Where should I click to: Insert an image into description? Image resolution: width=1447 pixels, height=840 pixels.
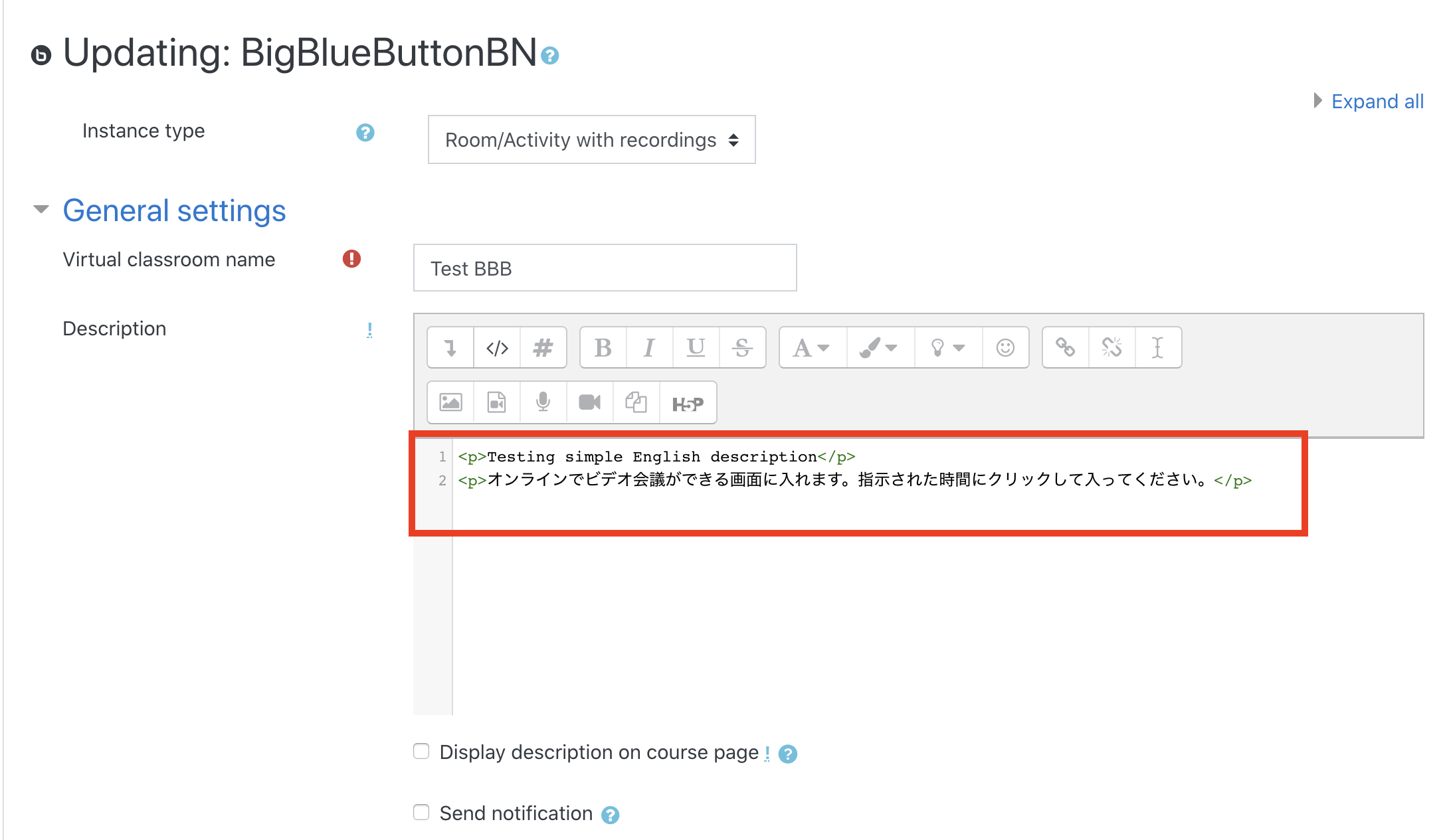pyautogui.click(x=450, y=402)
